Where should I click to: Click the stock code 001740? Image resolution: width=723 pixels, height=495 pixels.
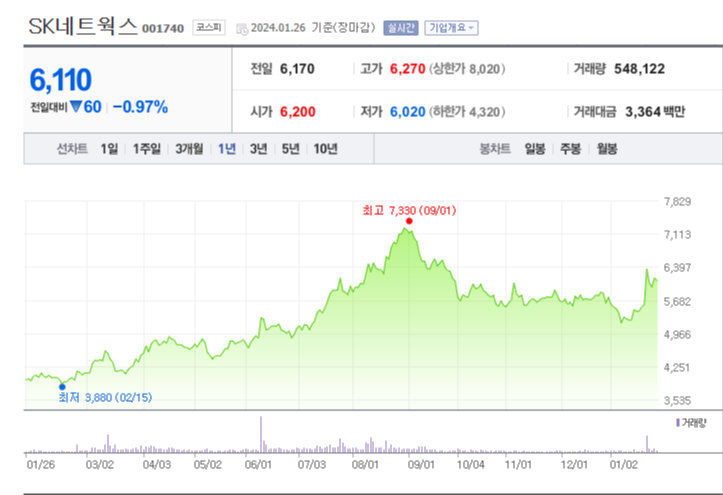pyautogui.click(x=163, y=29)
